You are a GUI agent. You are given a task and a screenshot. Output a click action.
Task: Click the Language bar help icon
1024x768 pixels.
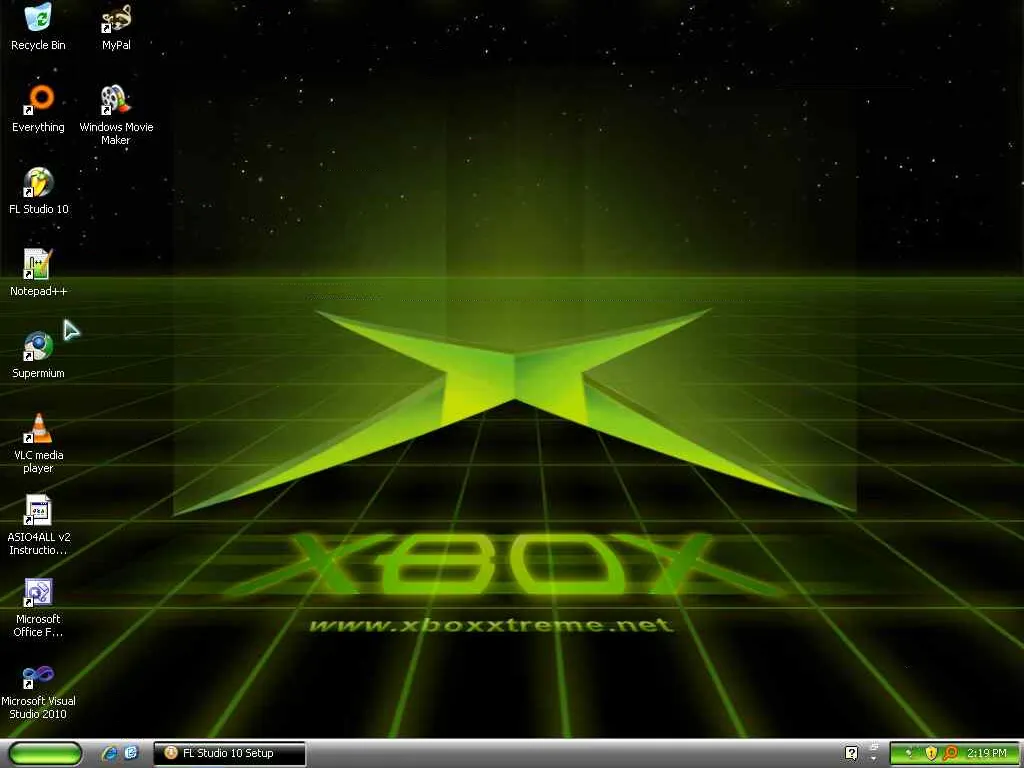click(852, 753)
